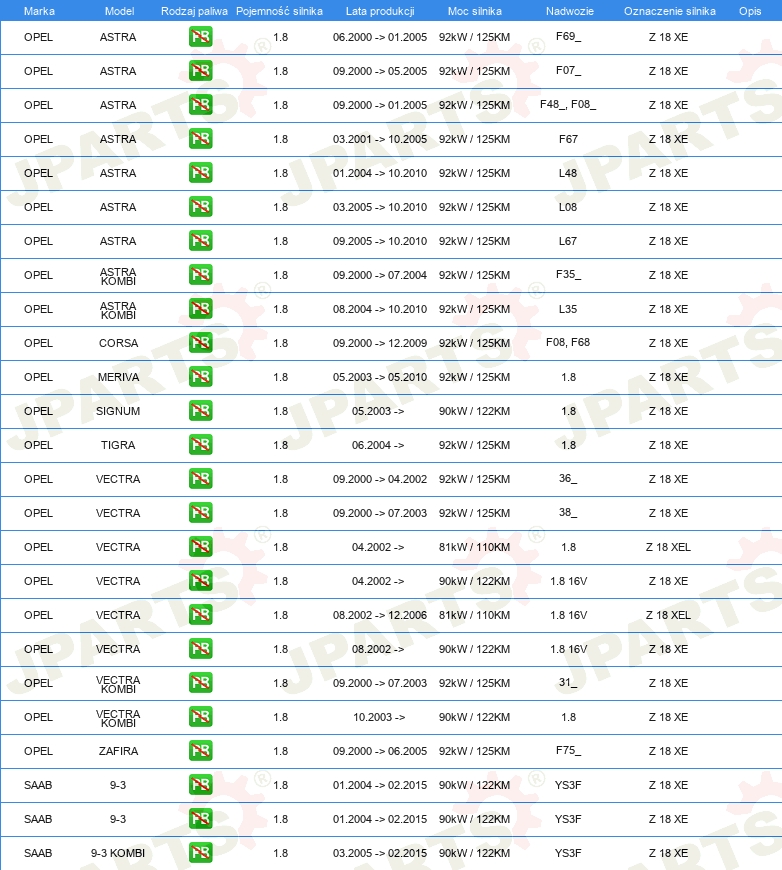Click production dates 09.2000 -> 12.2009
The image size is (782, 870).
(x=380, y=343)
